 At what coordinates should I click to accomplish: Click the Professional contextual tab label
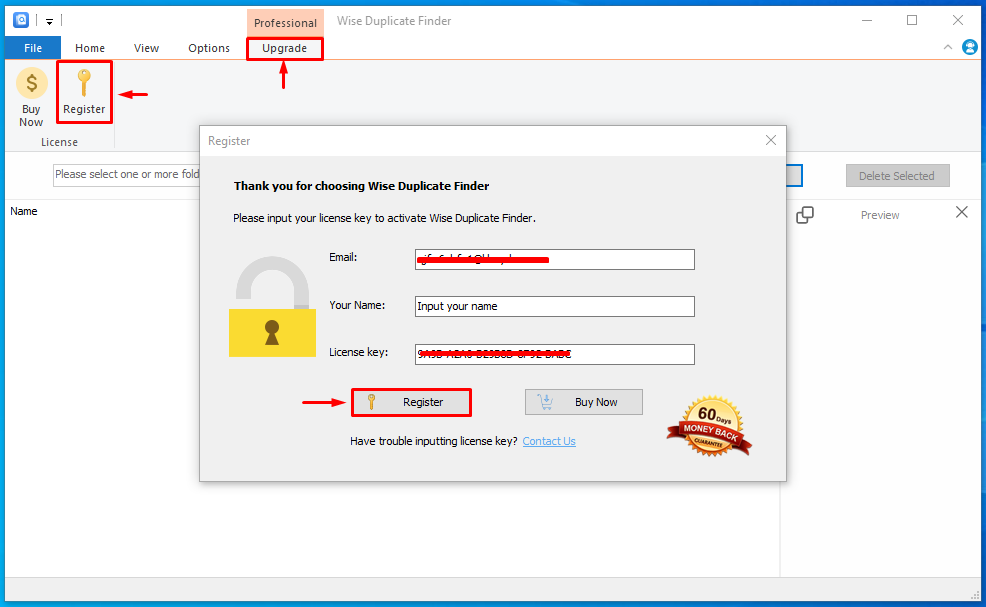(x=285, y=23)
